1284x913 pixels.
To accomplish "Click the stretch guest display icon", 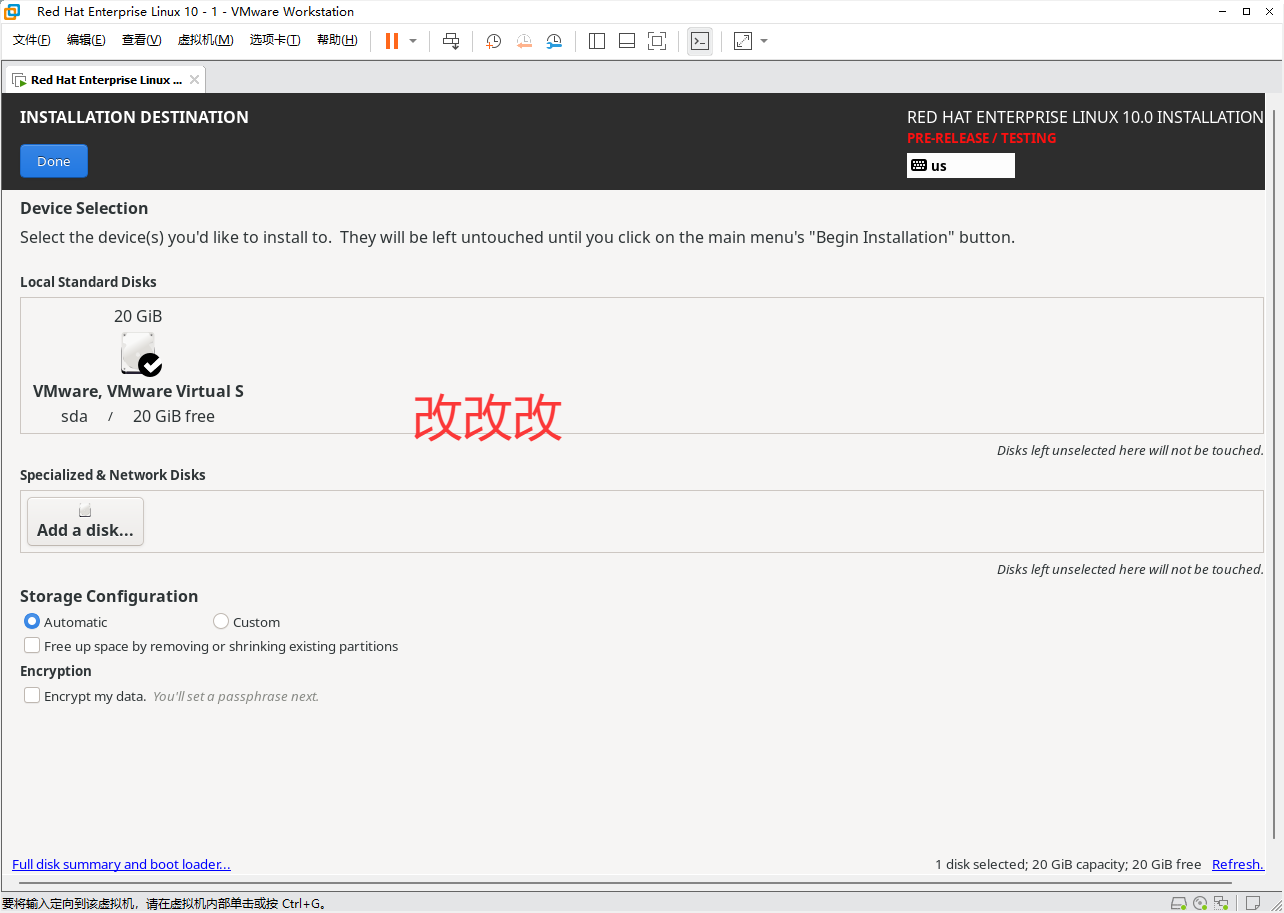I will tap(743, 41).
